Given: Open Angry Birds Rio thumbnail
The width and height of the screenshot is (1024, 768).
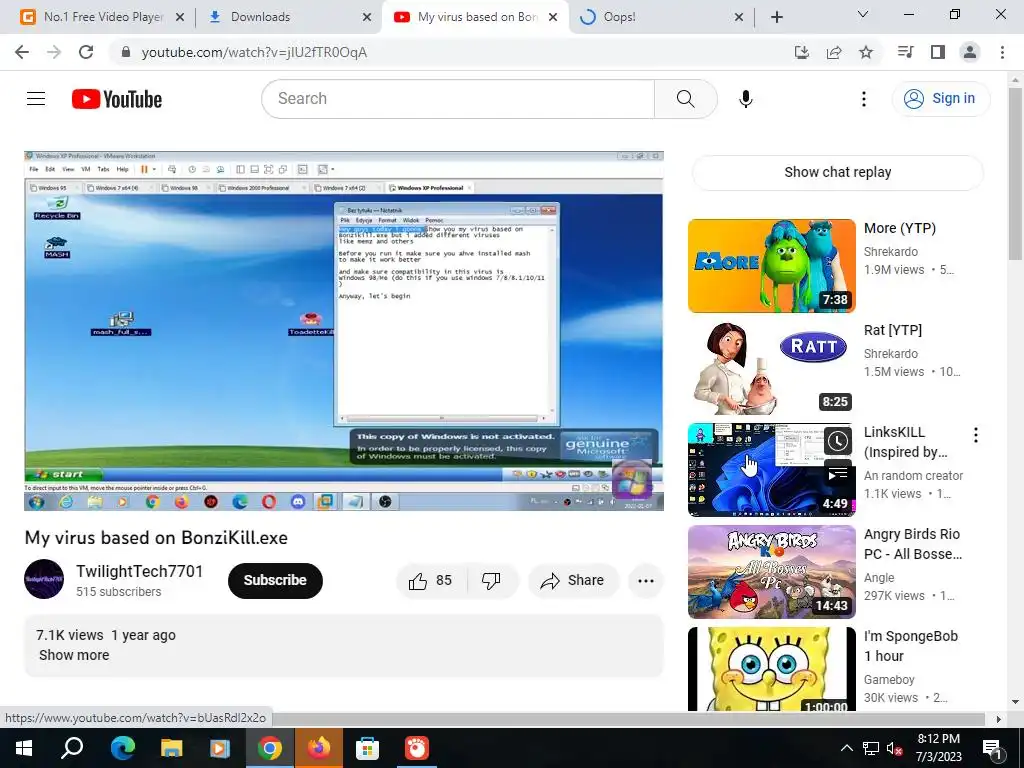Looking at the screenshot, I should [x=771, y=571].
